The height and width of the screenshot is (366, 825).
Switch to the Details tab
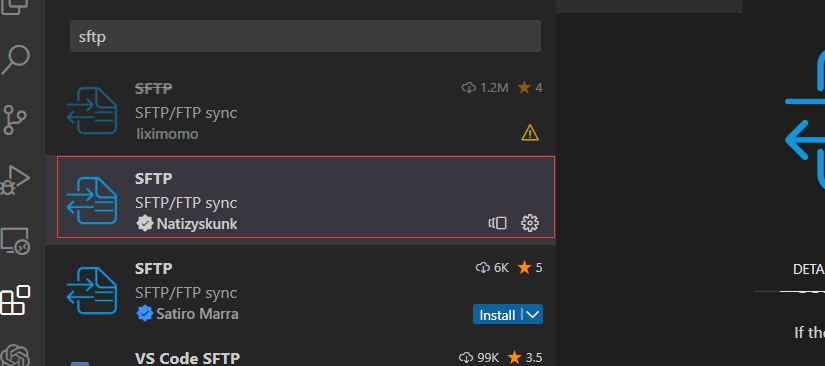(809, 269)
